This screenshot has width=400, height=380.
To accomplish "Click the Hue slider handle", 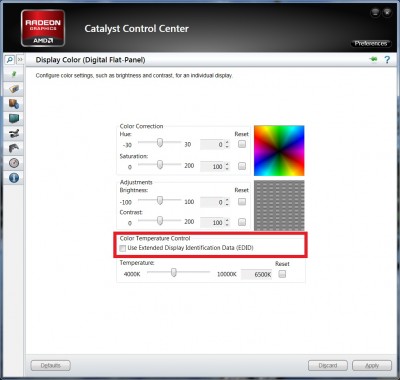I will pyautogui.click(x=160, y=143).
